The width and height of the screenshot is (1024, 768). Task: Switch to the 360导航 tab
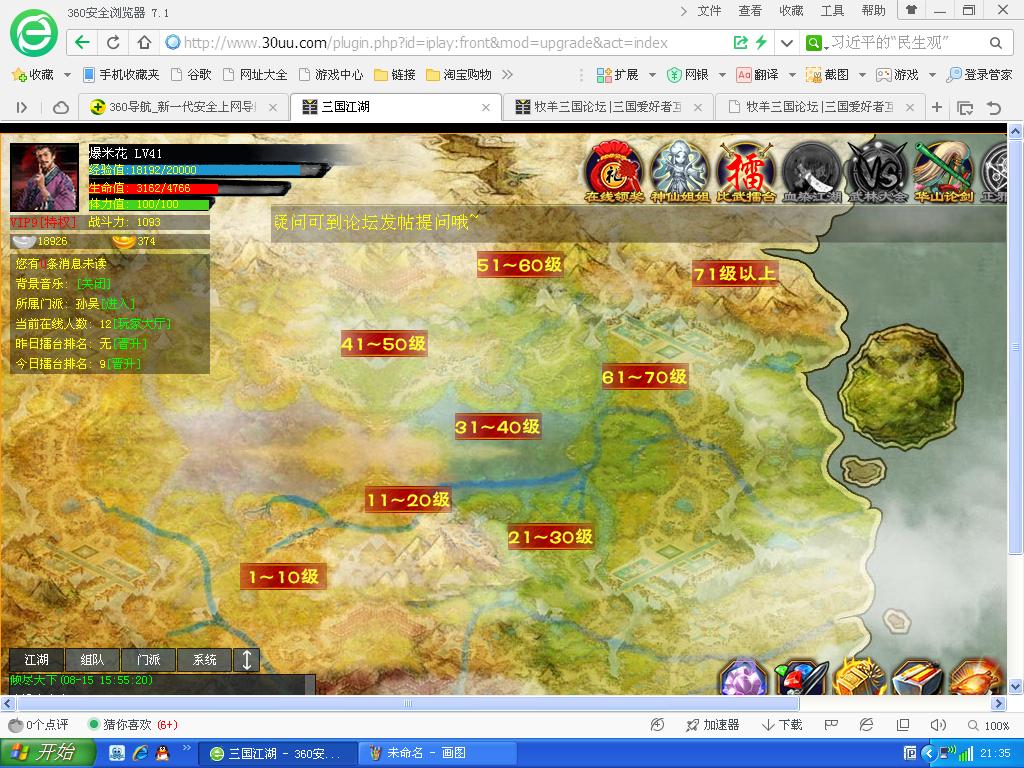182,107
